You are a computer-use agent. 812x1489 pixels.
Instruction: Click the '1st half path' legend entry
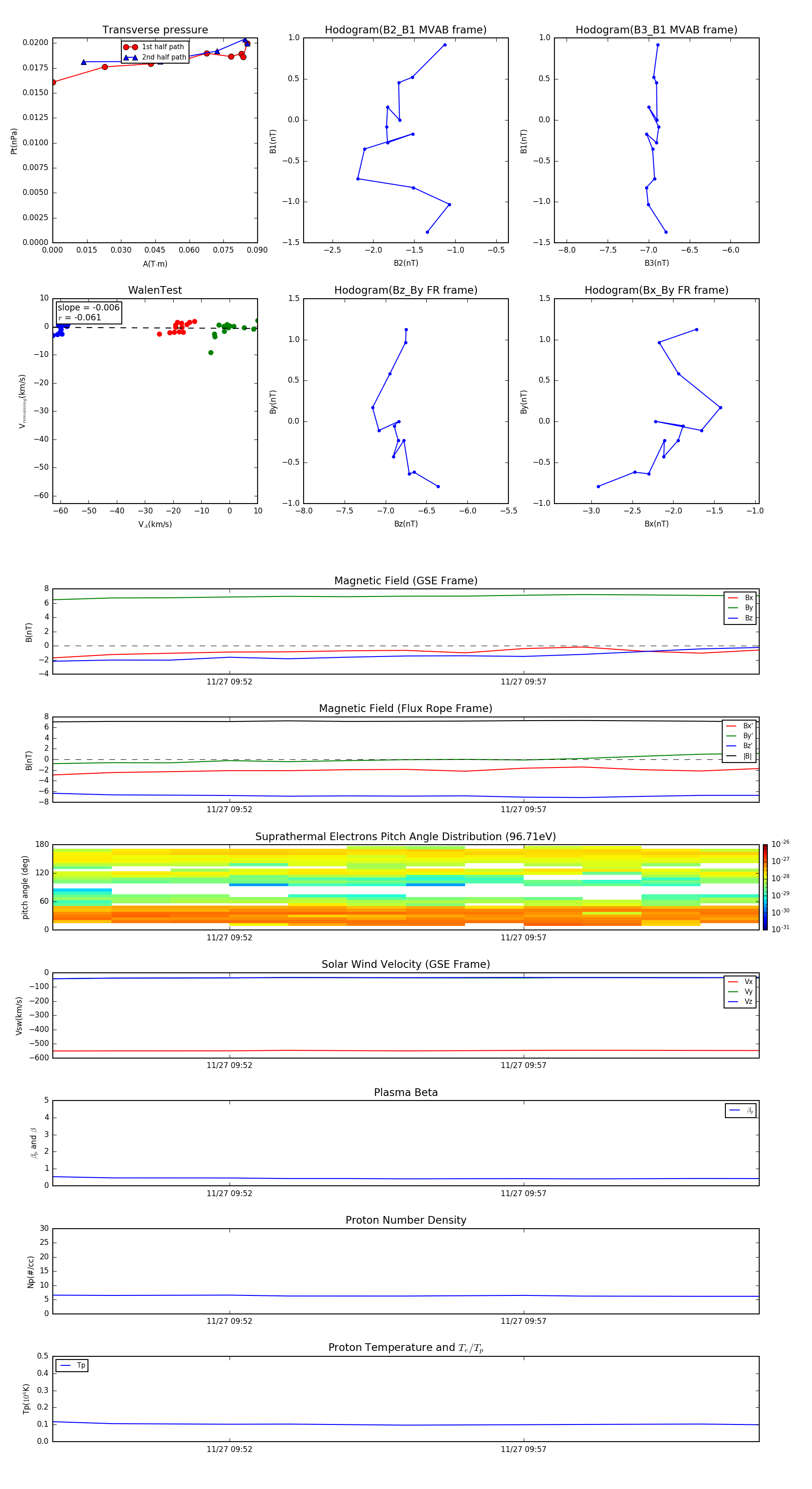(154, 47)
